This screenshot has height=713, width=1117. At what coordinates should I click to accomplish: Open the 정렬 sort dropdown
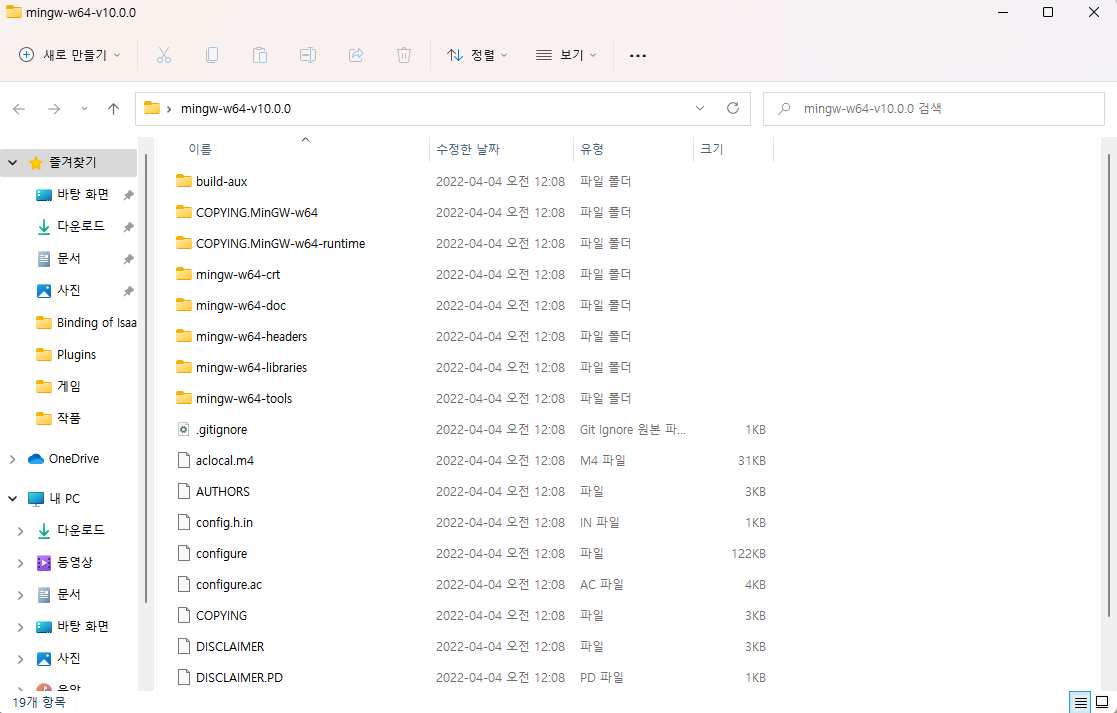(477, 55)
